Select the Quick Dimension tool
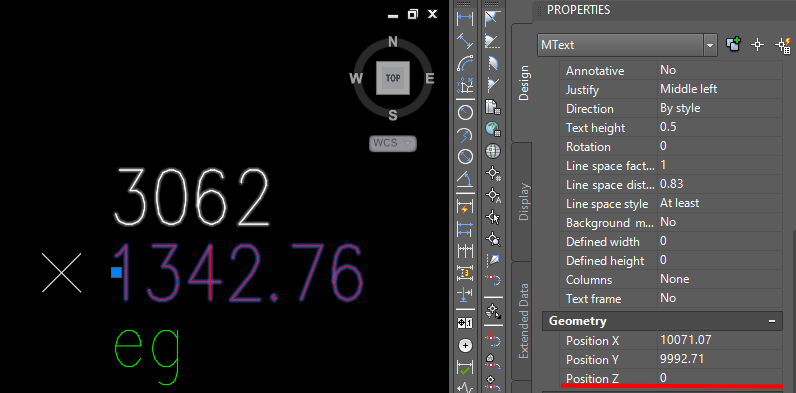 465,207
